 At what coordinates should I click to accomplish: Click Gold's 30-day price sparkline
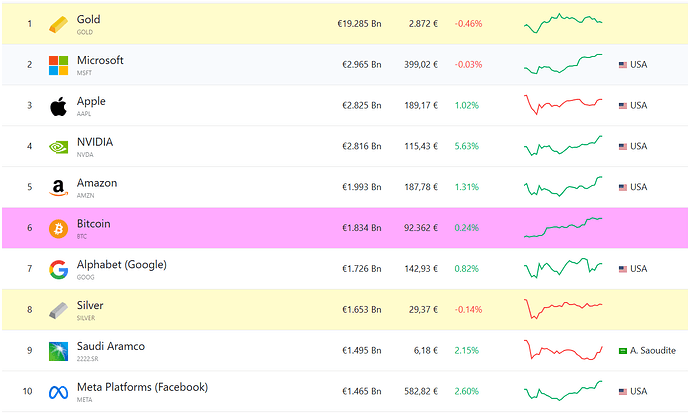click(x=563, y=23)
